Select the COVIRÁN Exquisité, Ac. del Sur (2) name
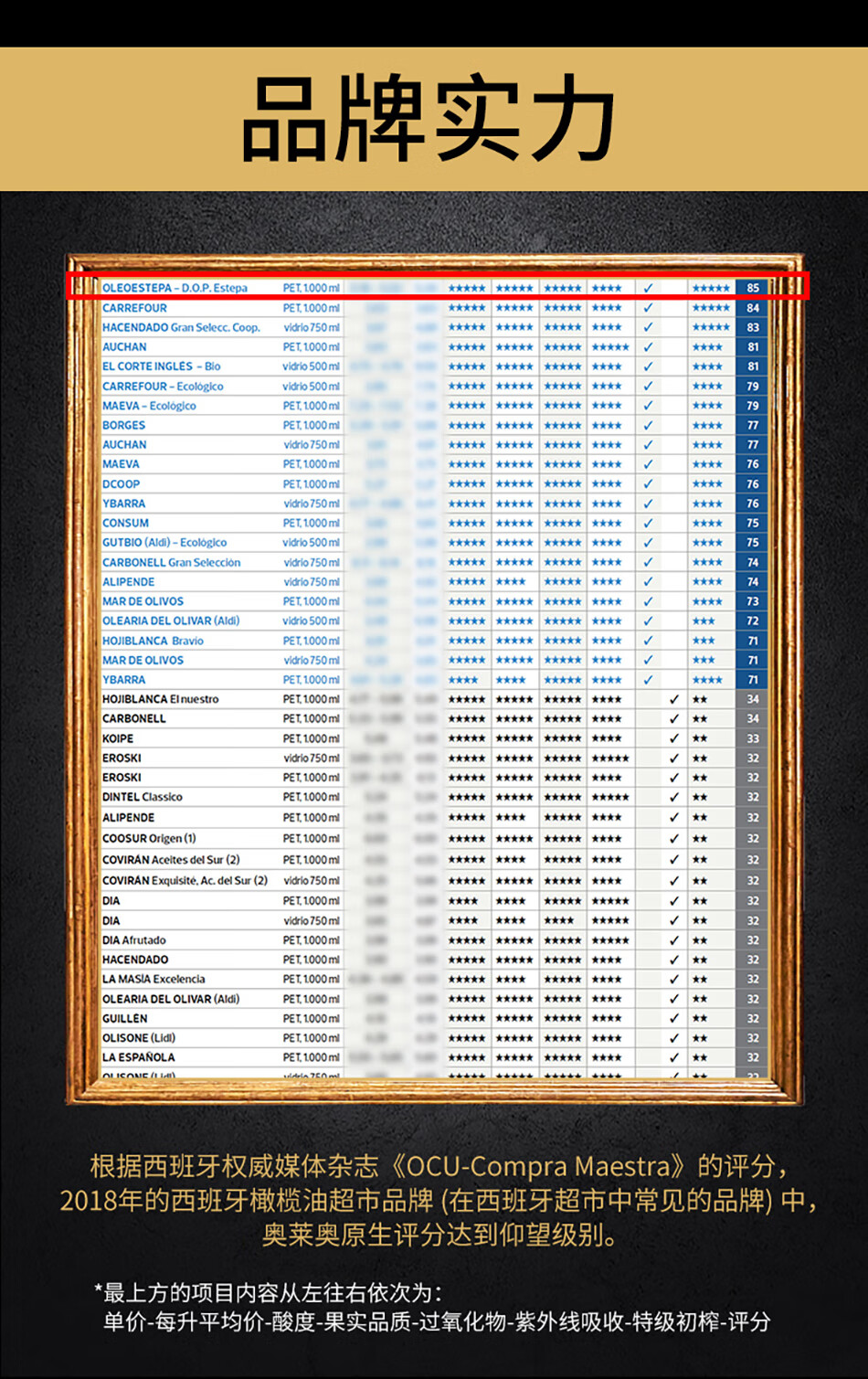This screenshot has height=1379, width=868. pyautogui.click(x=185, y=881)
